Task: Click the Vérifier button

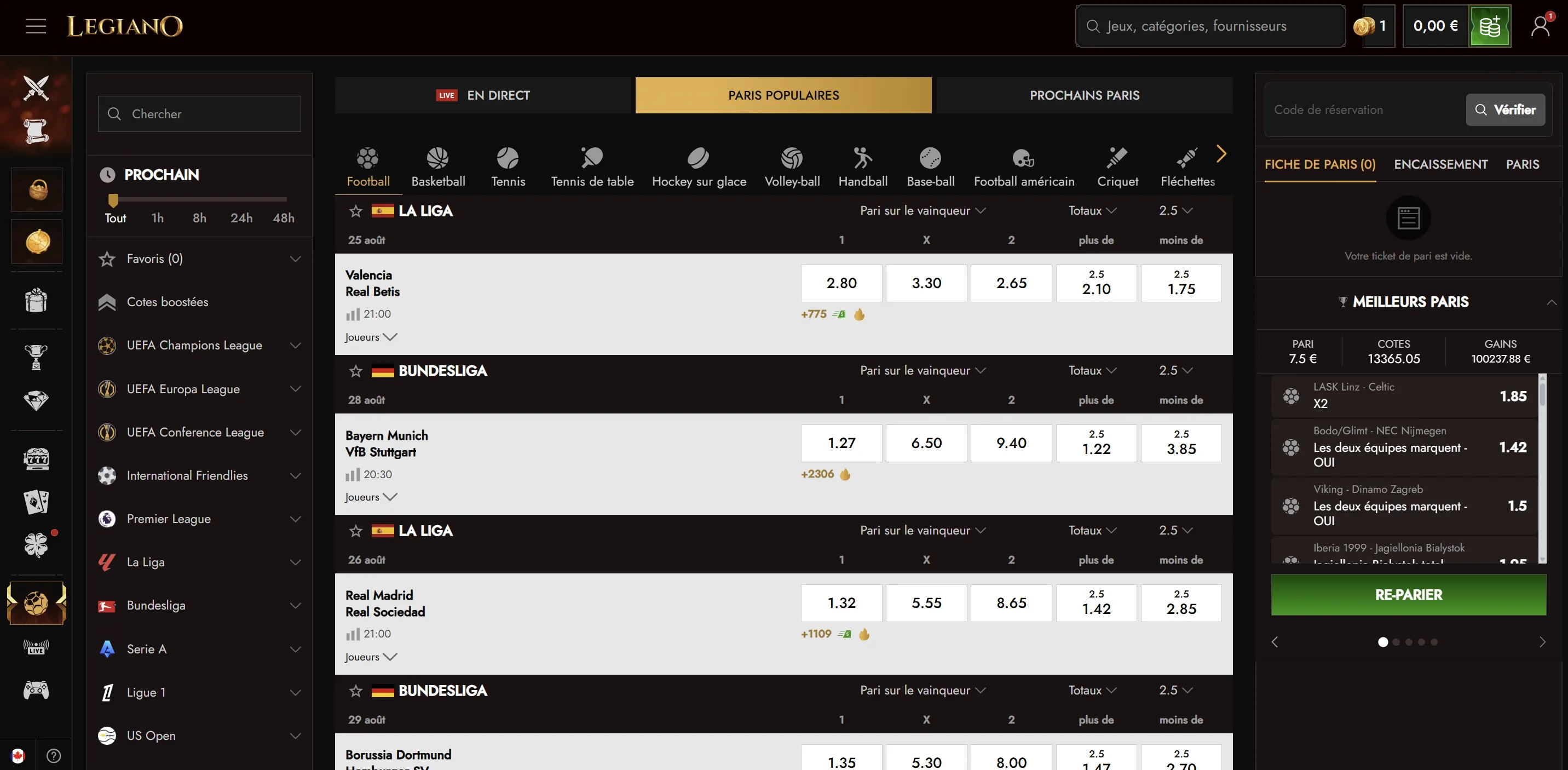Action: click(1504, 110)
